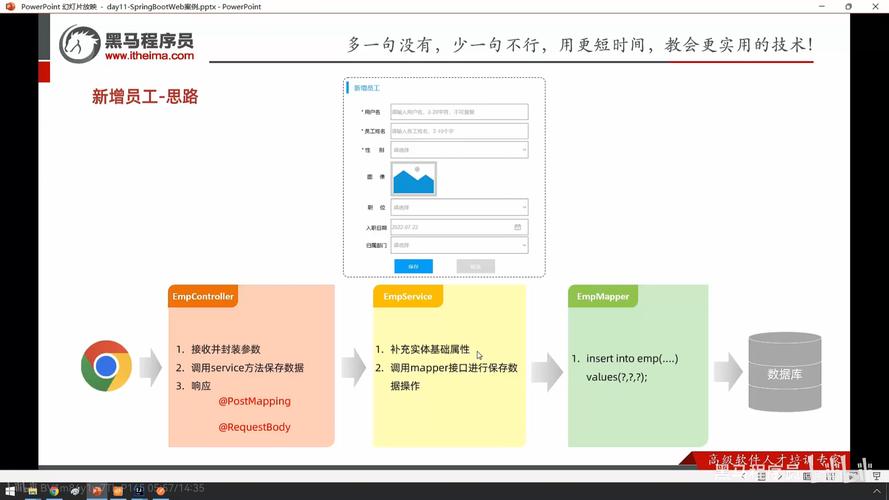Click the text values(?,?,?);
889x500 pixels.
tap(617, 376)
